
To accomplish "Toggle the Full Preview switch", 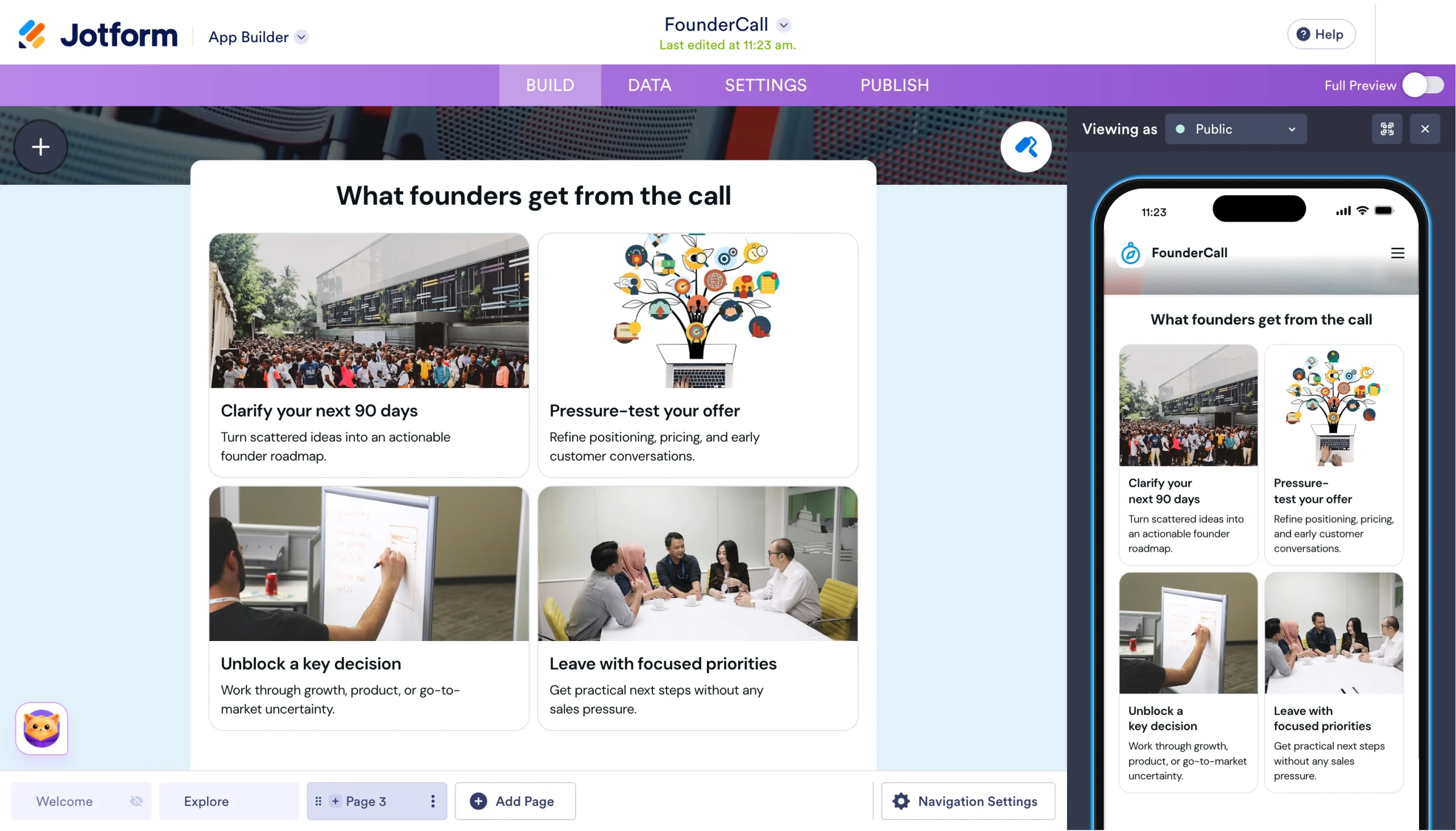I will [x=1423, y=85].
